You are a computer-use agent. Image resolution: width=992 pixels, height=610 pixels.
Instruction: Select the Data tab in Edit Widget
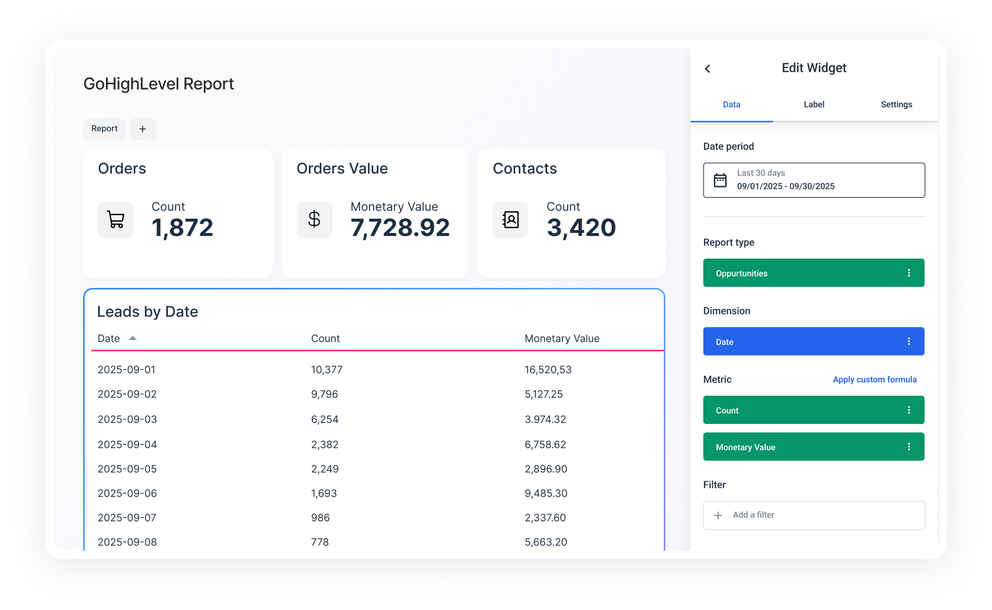[x=731, y=104]
